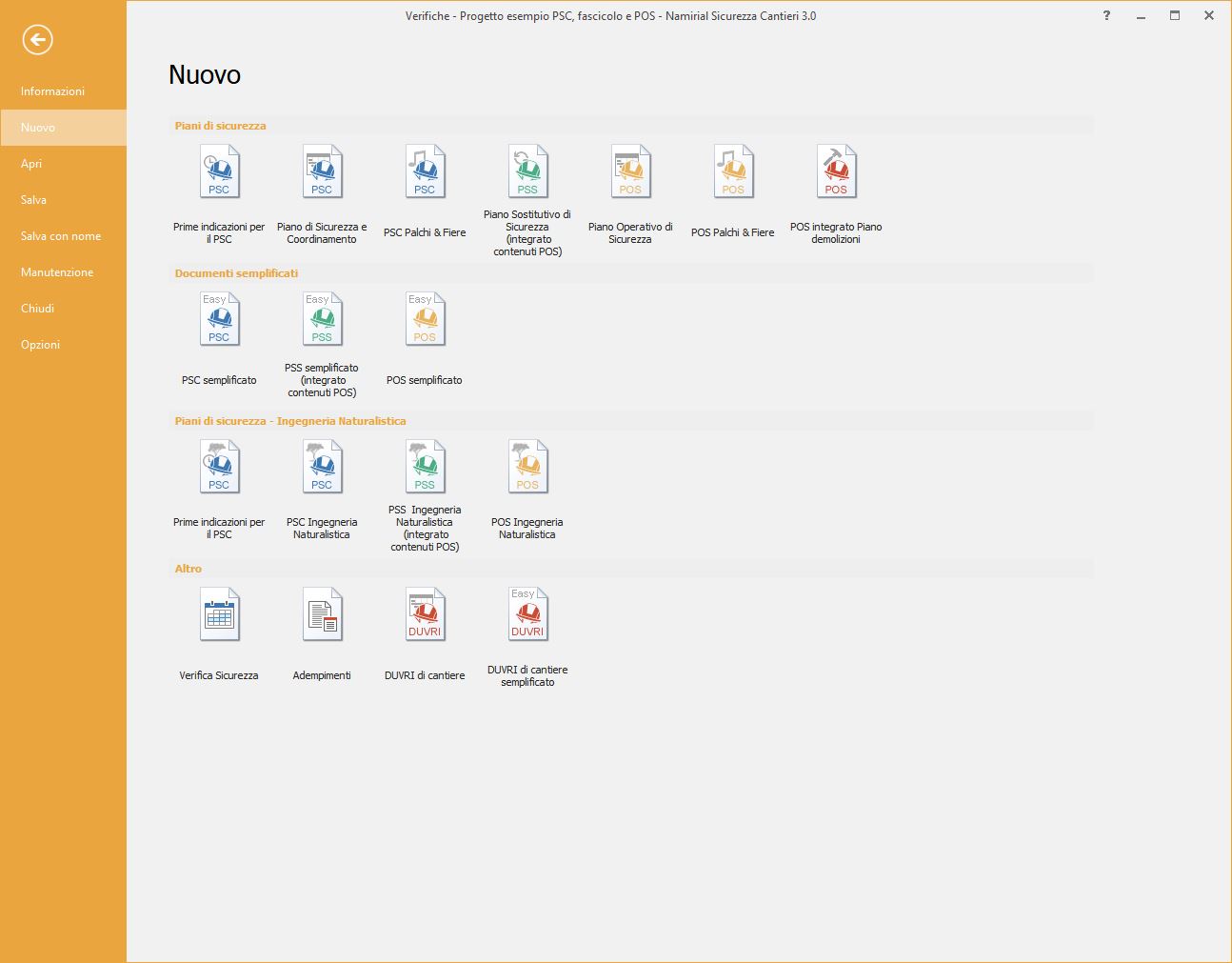Open PSC Ingegneria Naturalistica template
1232x963 pixels.
(x=322, y=468)
